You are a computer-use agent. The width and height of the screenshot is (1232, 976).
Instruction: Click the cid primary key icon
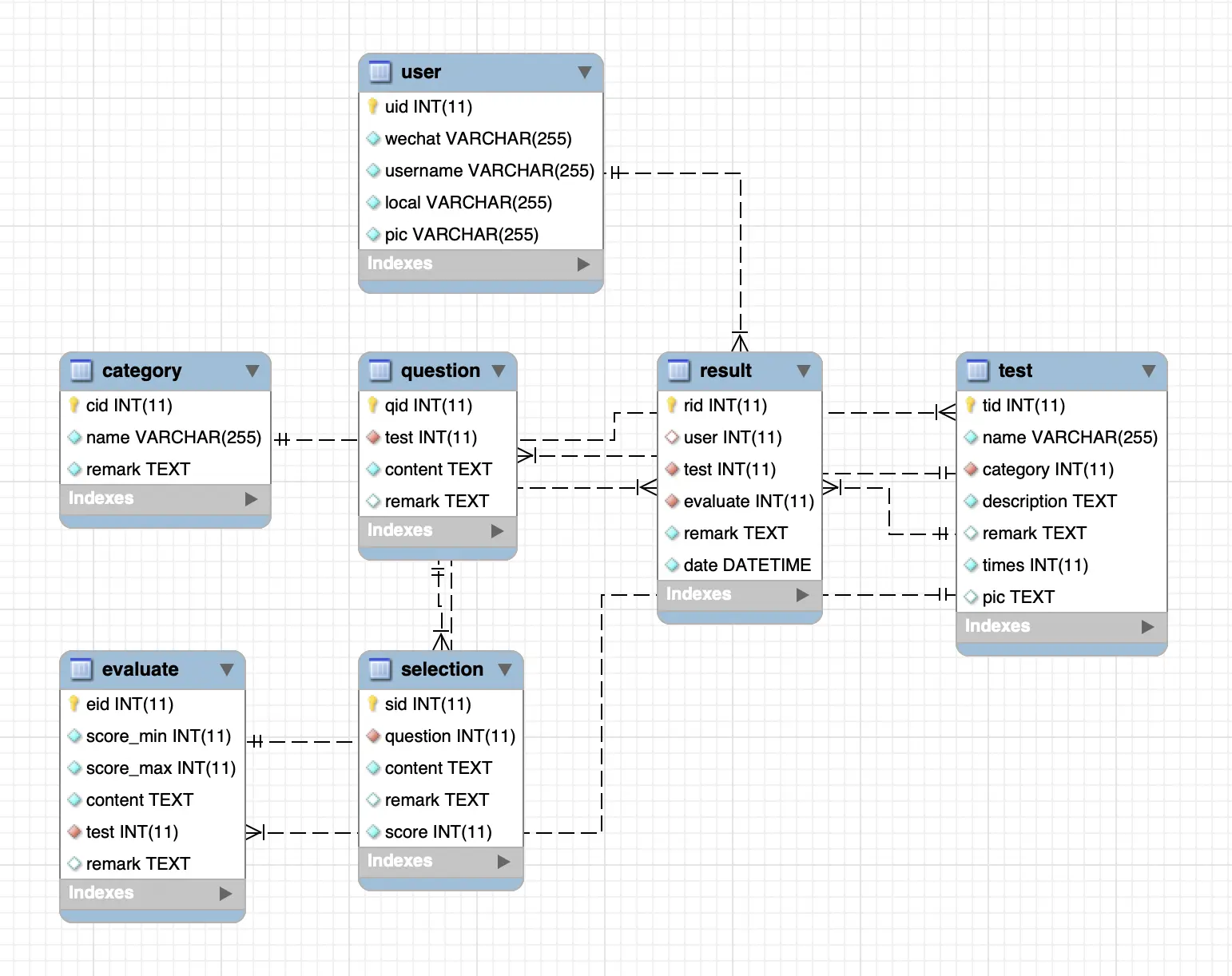coord(74,405)
